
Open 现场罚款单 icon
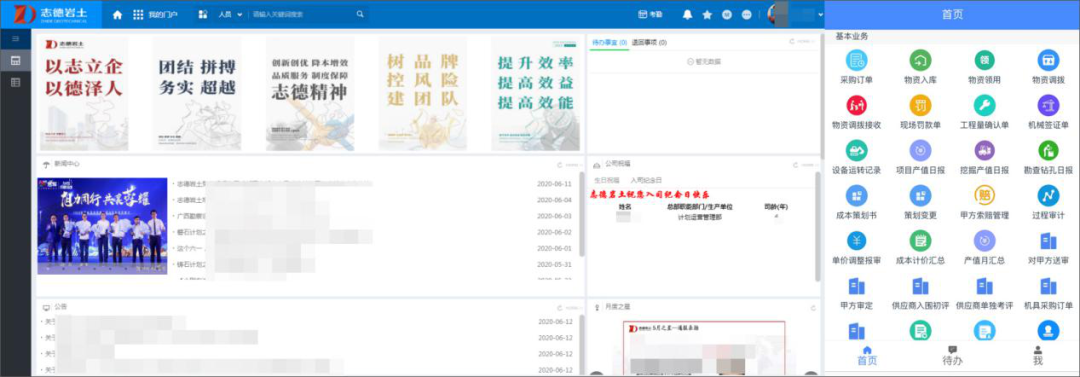920,105
